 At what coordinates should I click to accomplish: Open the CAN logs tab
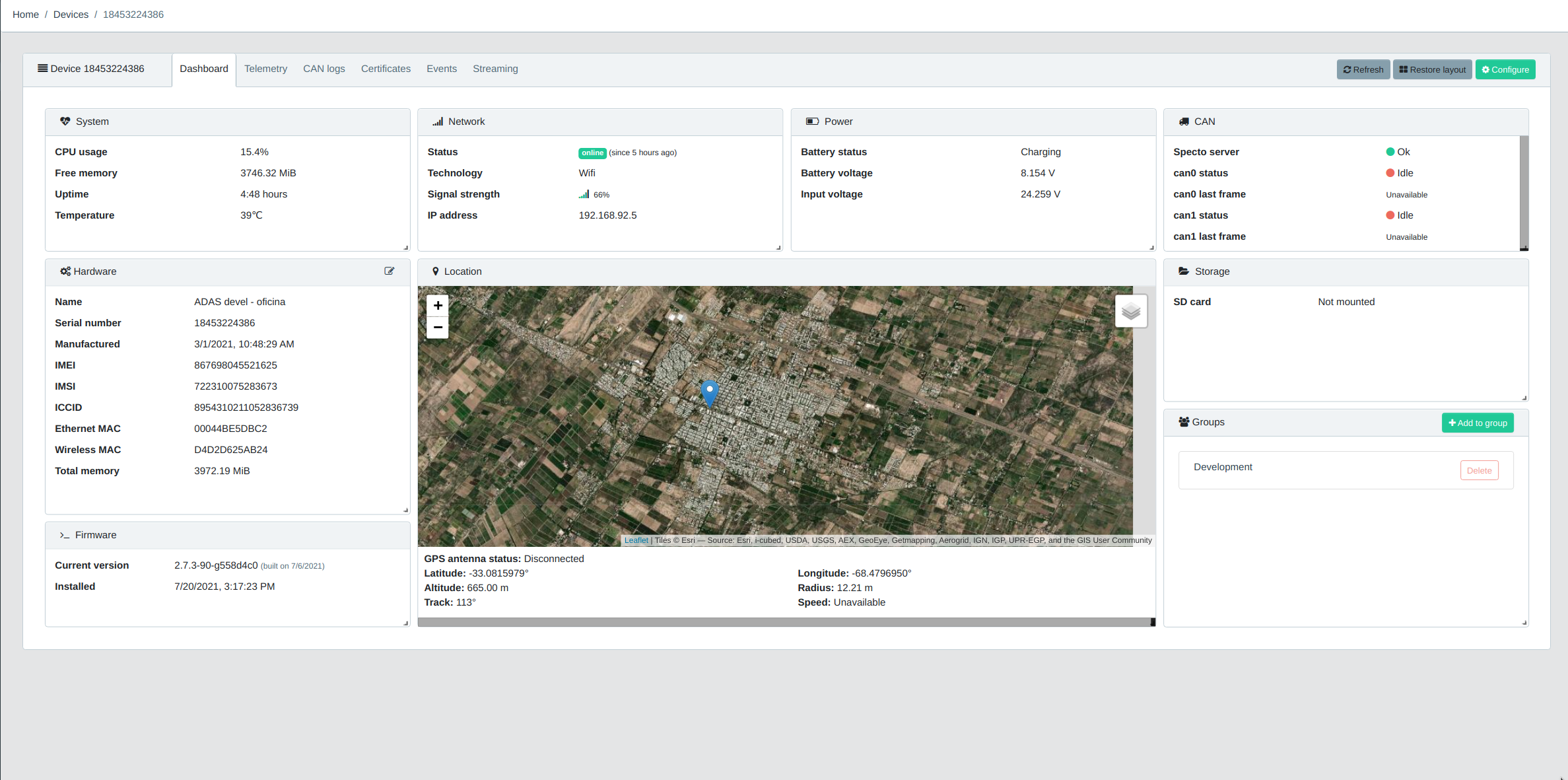324,69
